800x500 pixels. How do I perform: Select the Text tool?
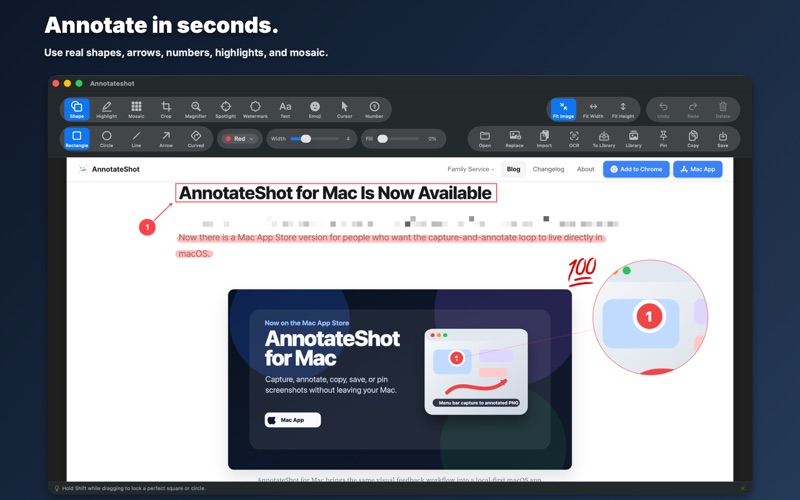click(x=285, y=109)
